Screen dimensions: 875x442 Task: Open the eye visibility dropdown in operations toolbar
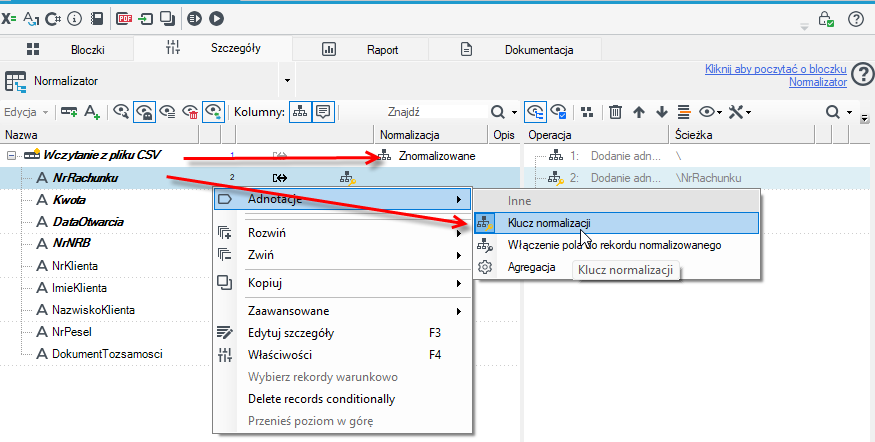710,112
